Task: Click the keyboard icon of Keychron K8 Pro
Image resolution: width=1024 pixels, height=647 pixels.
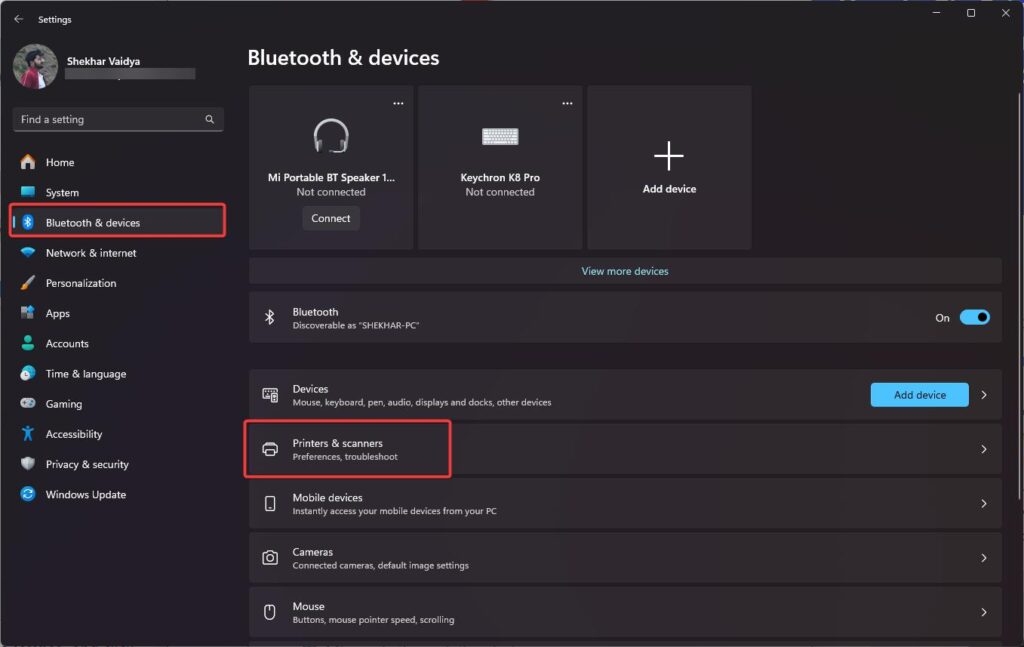Action: click(x=500, y=136)
